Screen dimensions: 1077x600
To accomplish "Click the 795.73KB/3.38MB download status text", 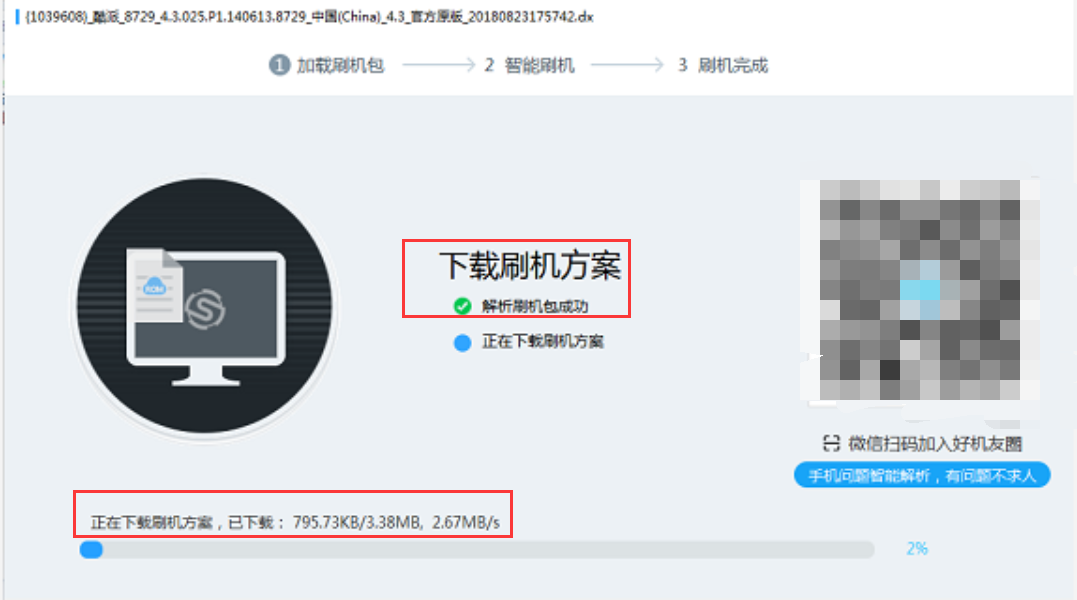I will click(x=295, y=522).
